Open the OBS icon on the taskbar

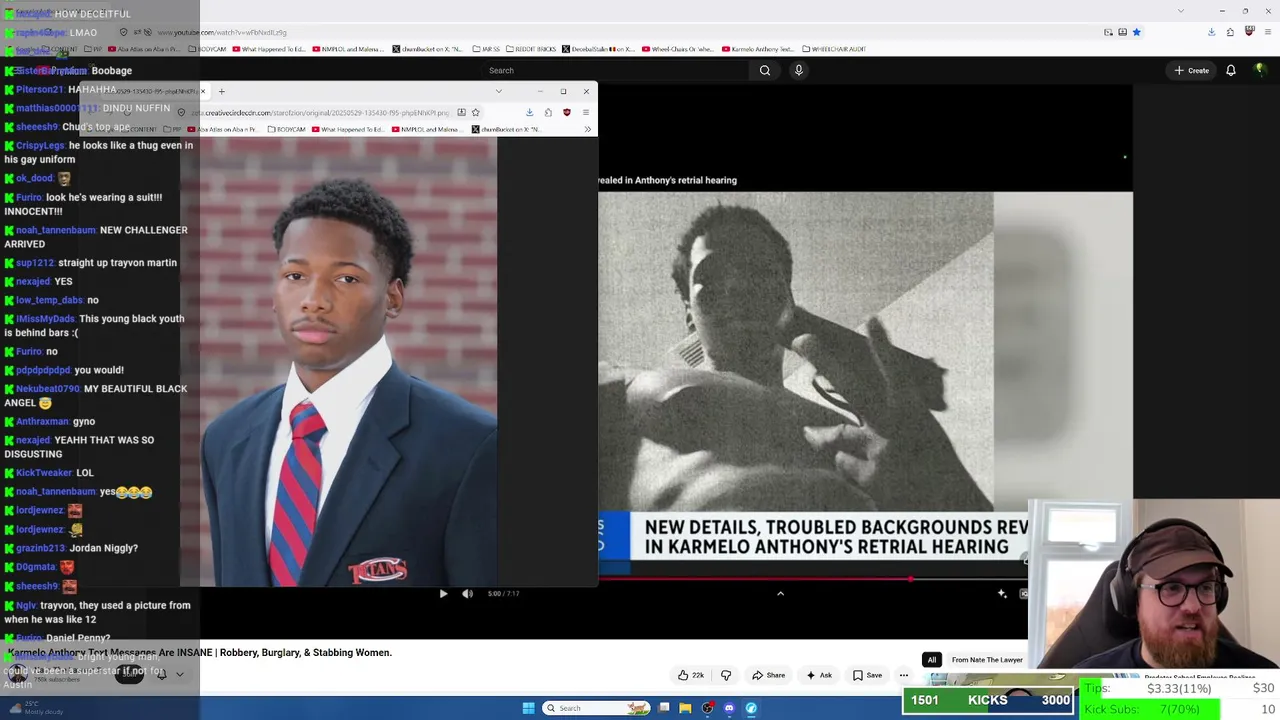tap(707, 708)
